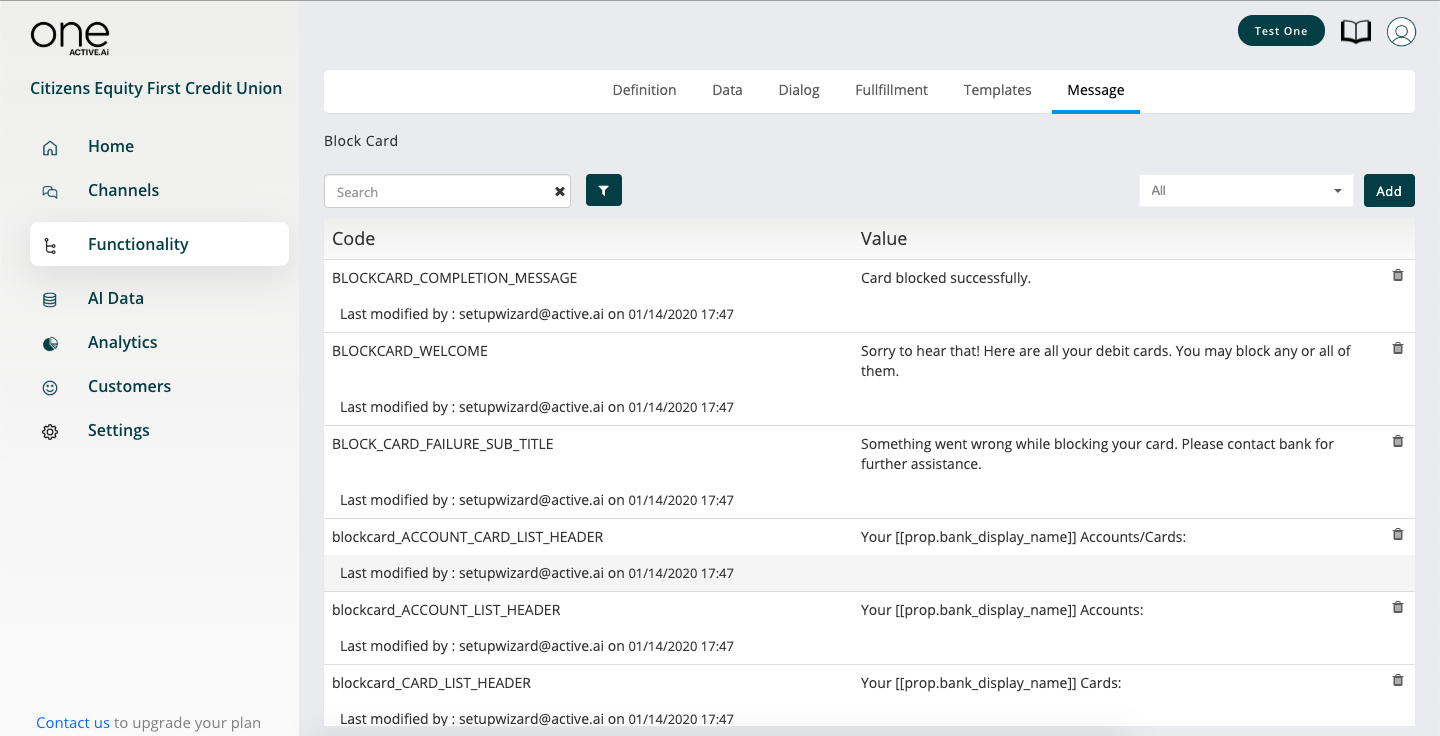The width and height of the screenshot is (1440, 736).
Task: Click the Value column header
Action: coord(884,239)
